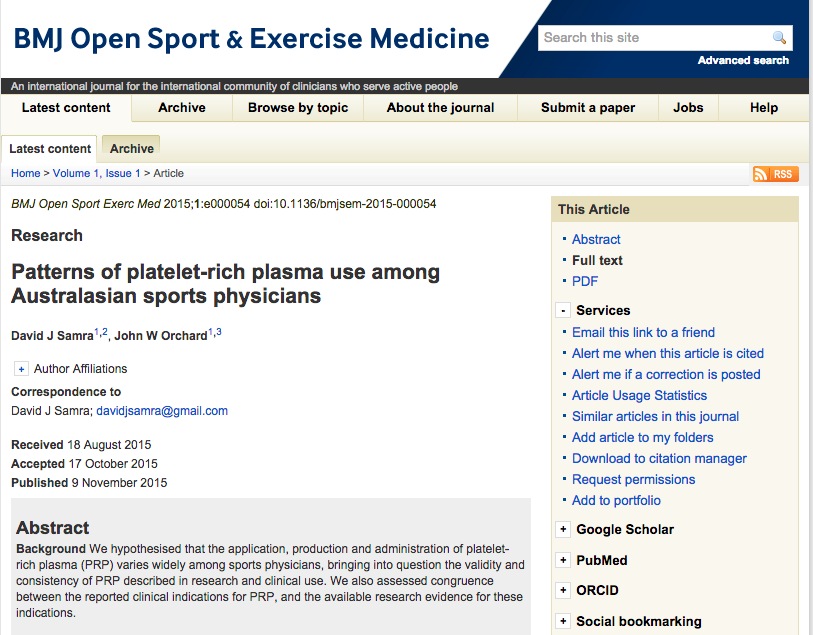Click Email this link to a friend
The height and width of the screenshot is (635, 813).
643,332
